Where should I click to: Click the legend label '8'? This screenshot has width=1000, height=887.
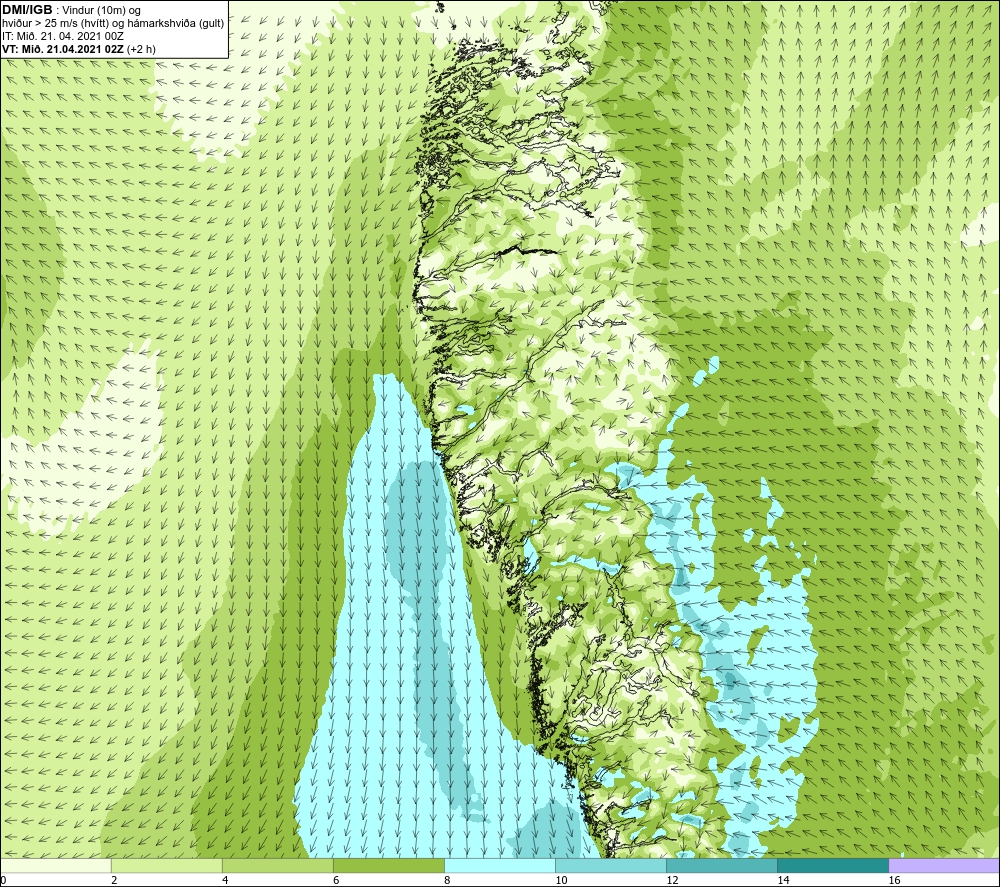point(447,880)
